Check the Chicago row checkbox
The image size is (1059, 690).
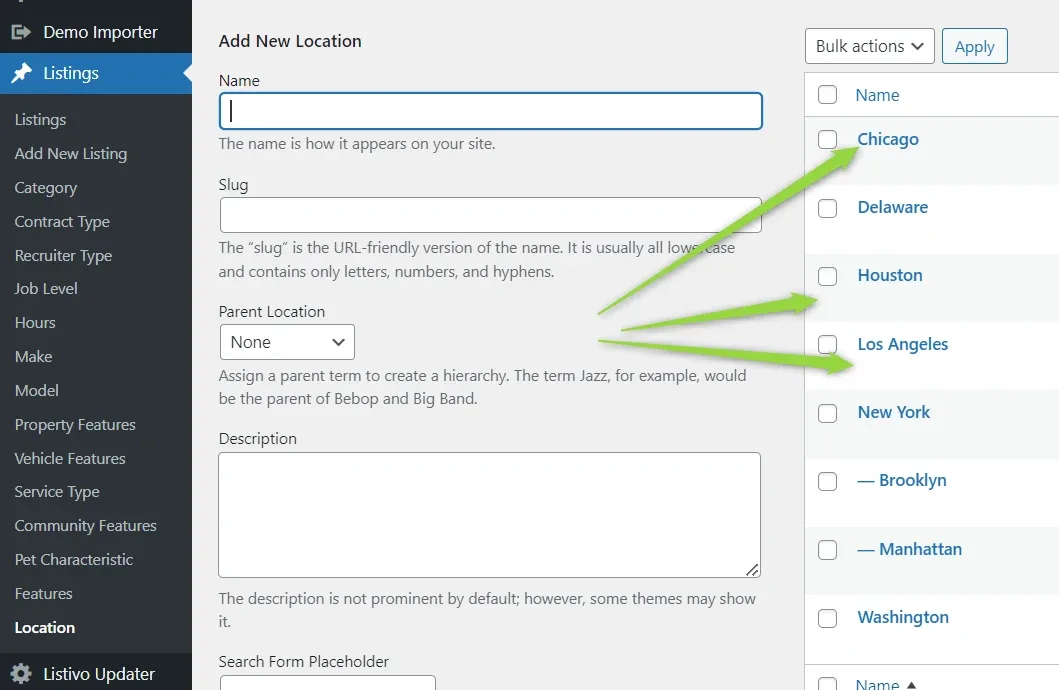[x=827, y=140]
